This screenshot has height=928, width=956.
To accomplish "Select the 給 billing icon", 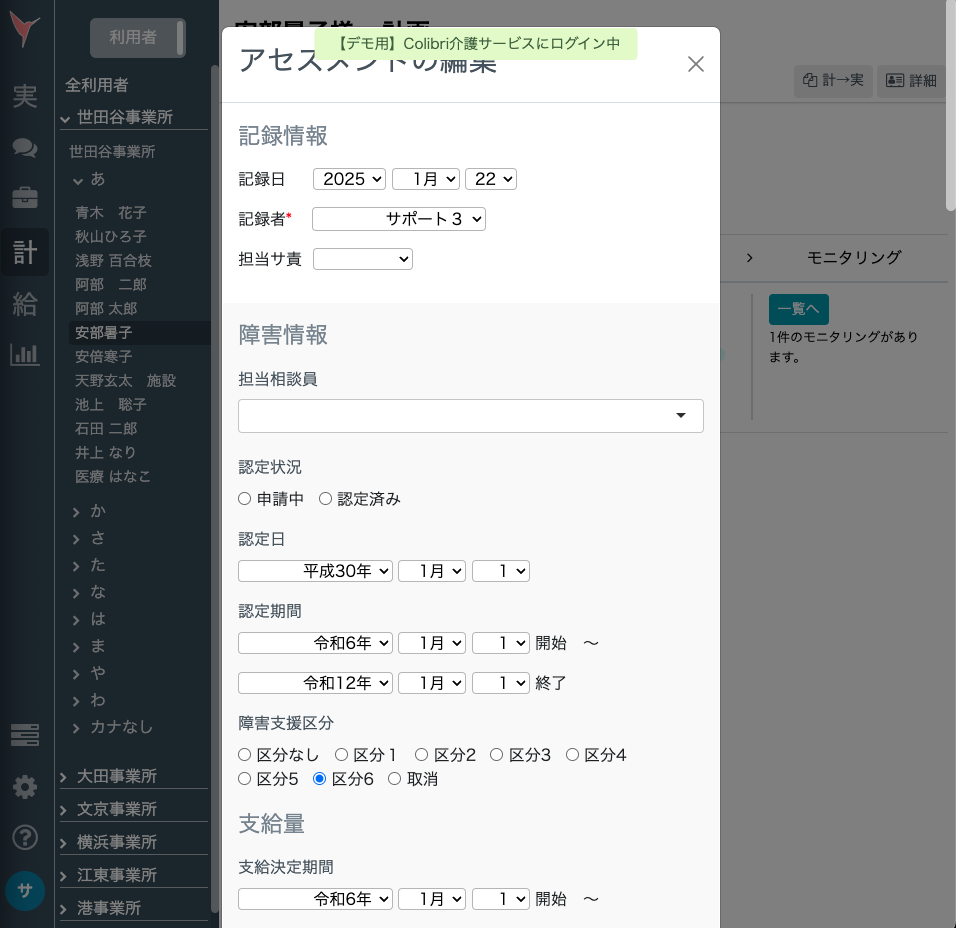I will (25, 305).
